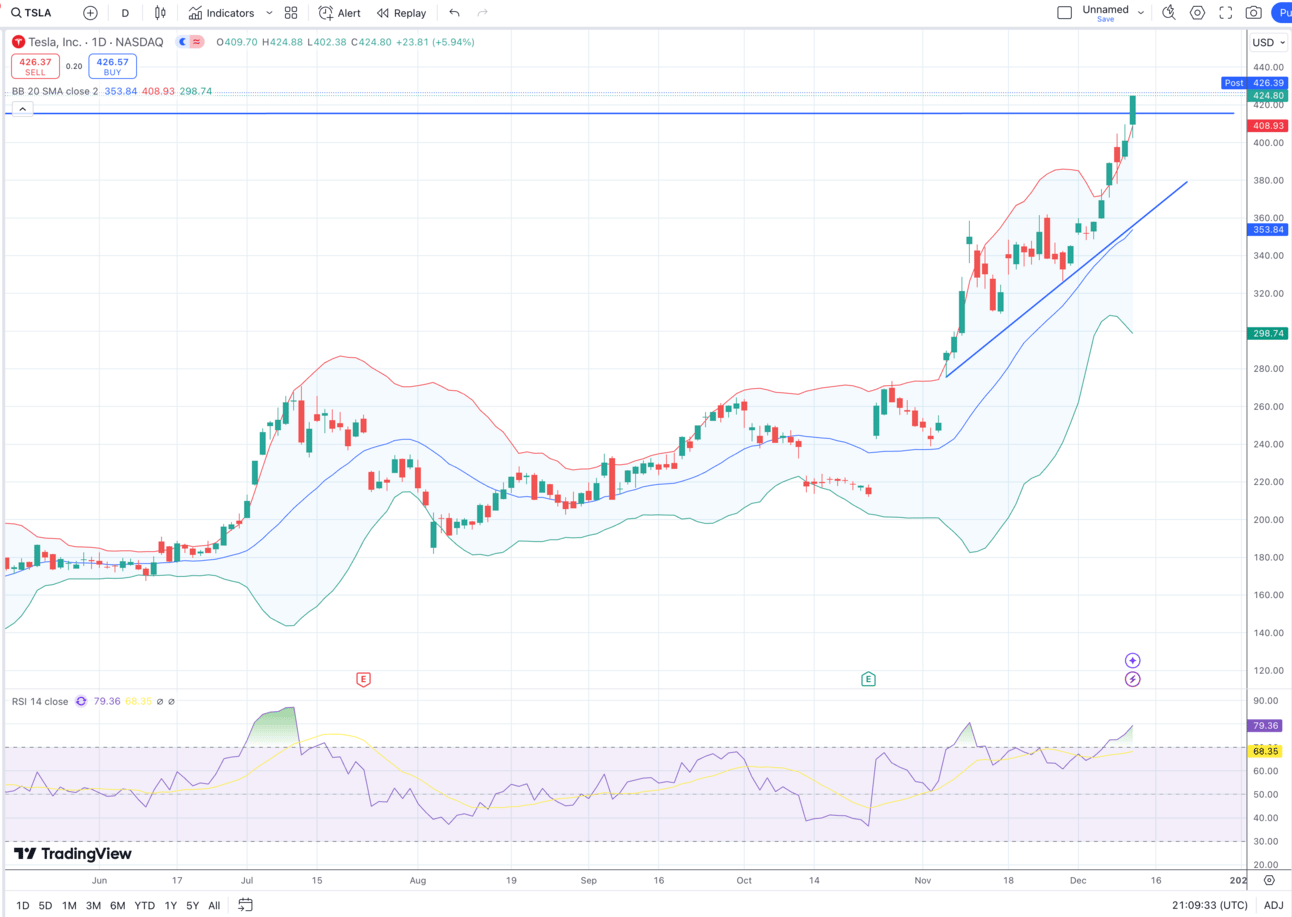Open chart settings hexagon icon

[1197, 13]
